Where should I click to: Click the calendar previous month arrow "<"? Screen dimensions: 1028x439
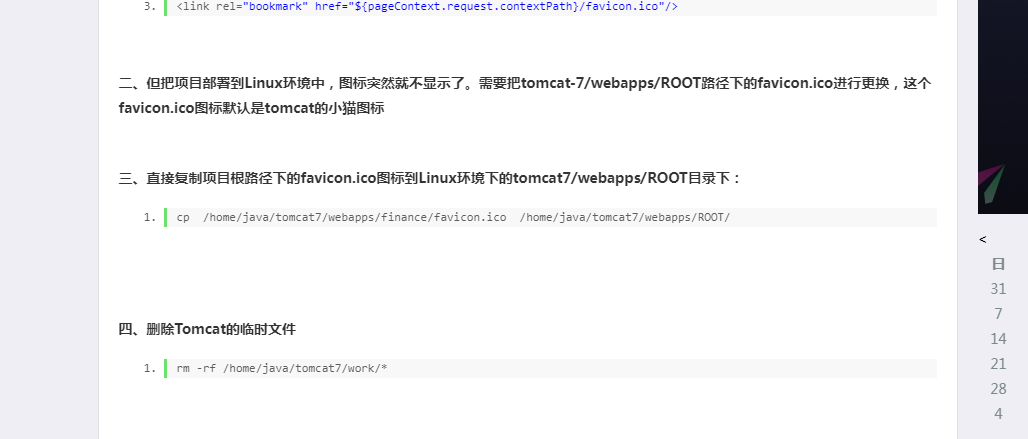[x=983, y=240]
